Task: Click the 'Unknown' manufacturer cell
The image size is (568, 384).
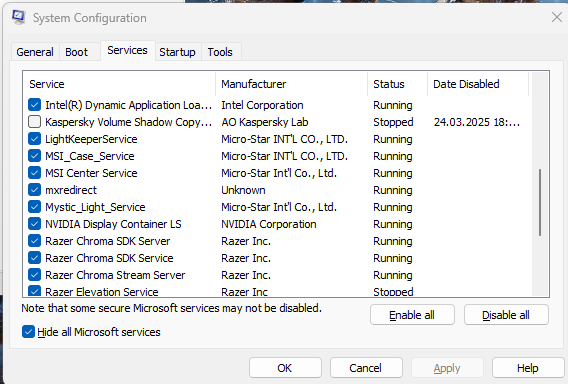Action: click(243, 190)
